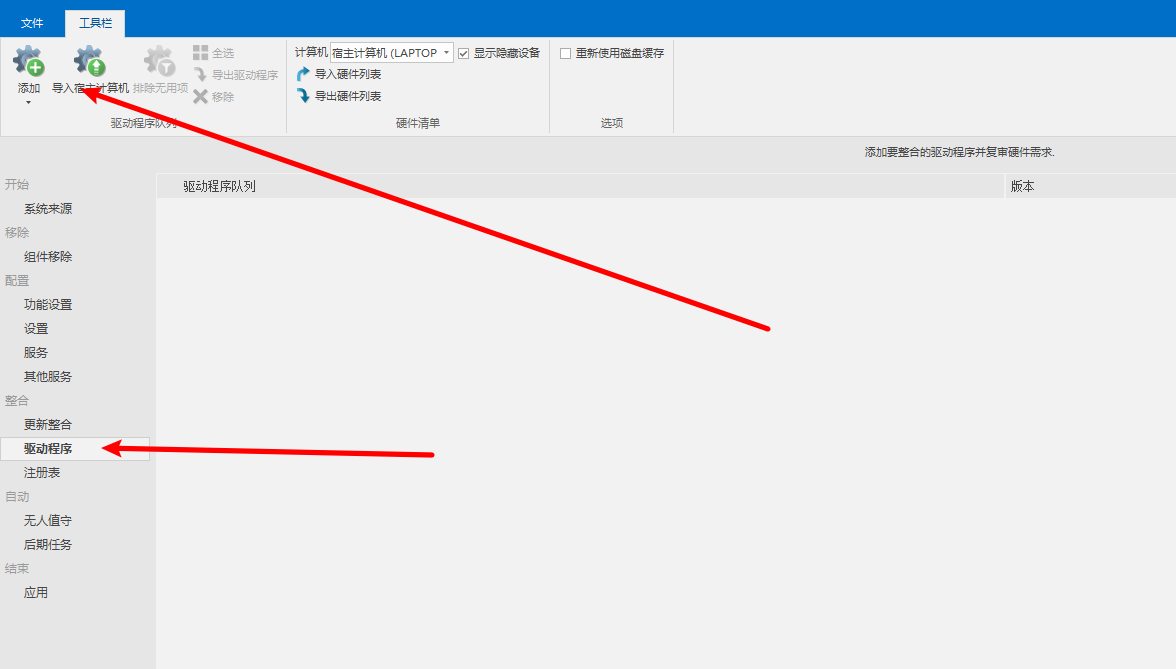Expand the 添加 button dropdown arrow
Viewport: 1176px width, 669px height.
(x=28, y=102)
